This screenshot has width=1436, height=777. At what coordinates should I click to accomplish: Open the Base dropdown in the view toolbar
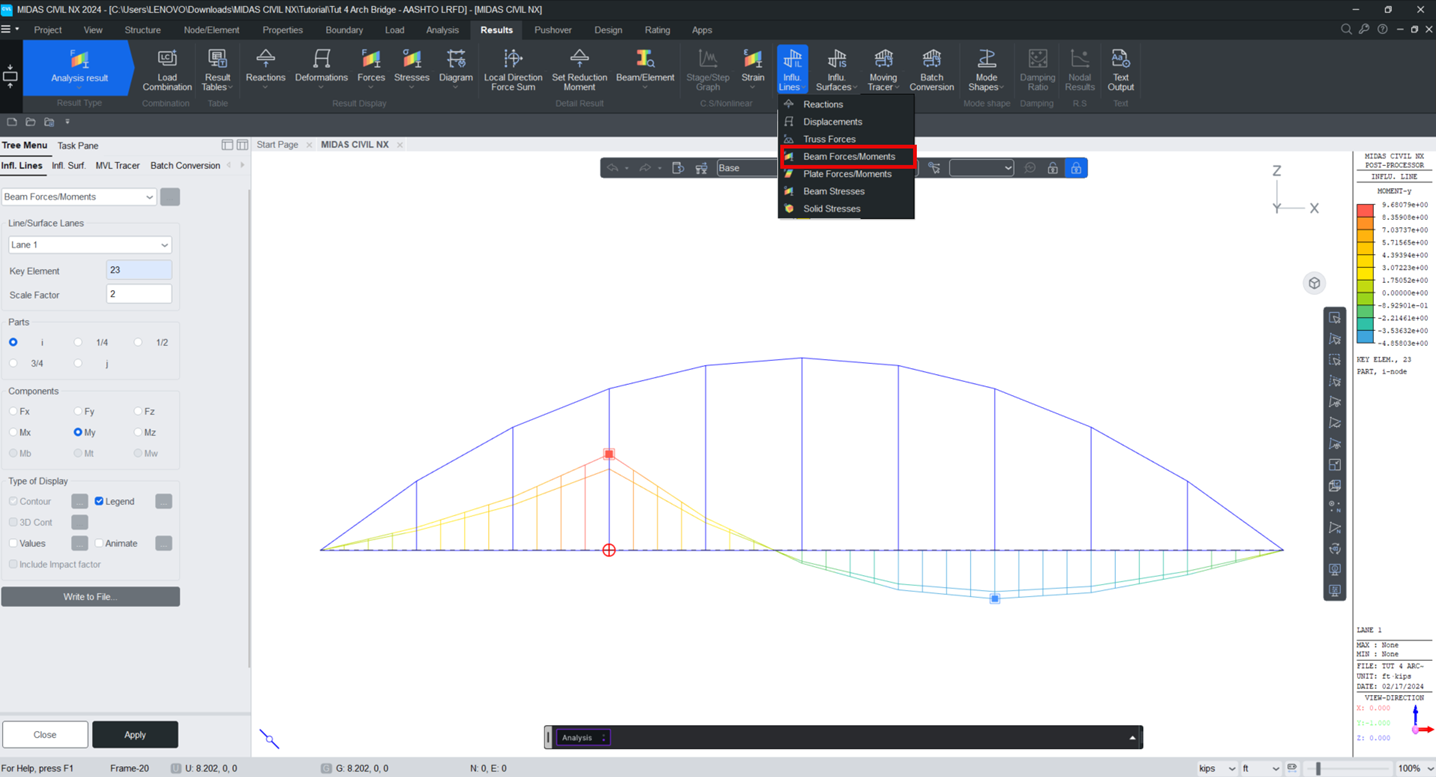coord(746,168)
